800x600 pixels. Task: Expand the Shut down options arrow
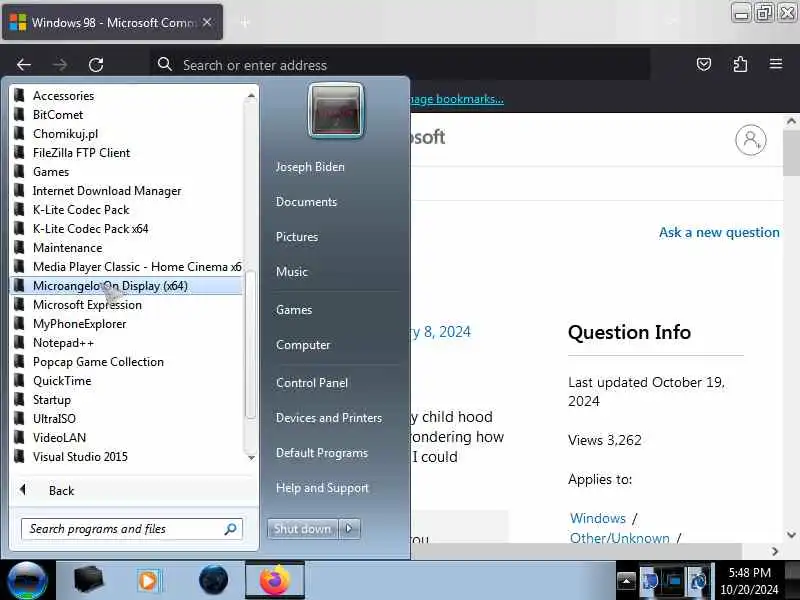pos(349,529)
